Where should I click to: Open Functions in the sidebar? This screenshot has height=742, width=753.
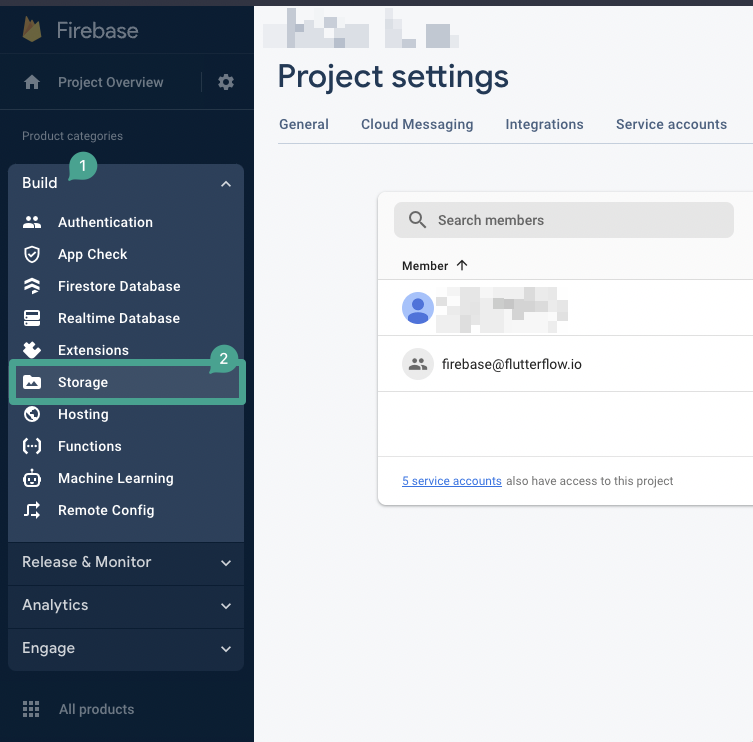90,446
